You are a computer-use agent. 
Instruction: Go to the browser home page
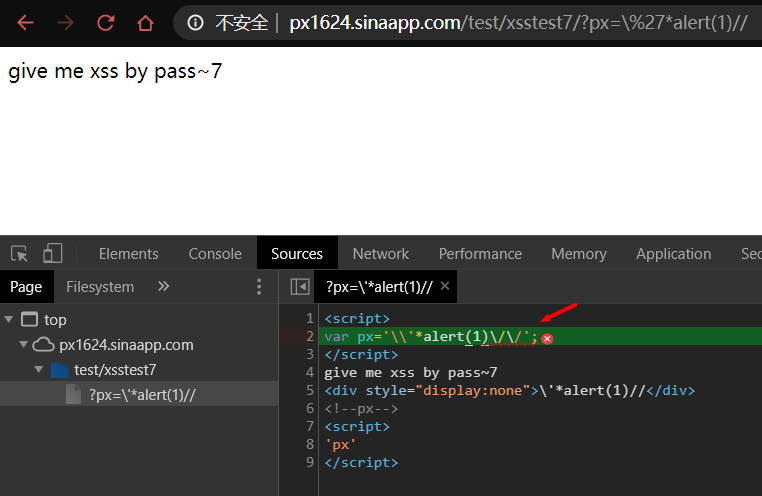pyautogui.click(x=146, y=23)
